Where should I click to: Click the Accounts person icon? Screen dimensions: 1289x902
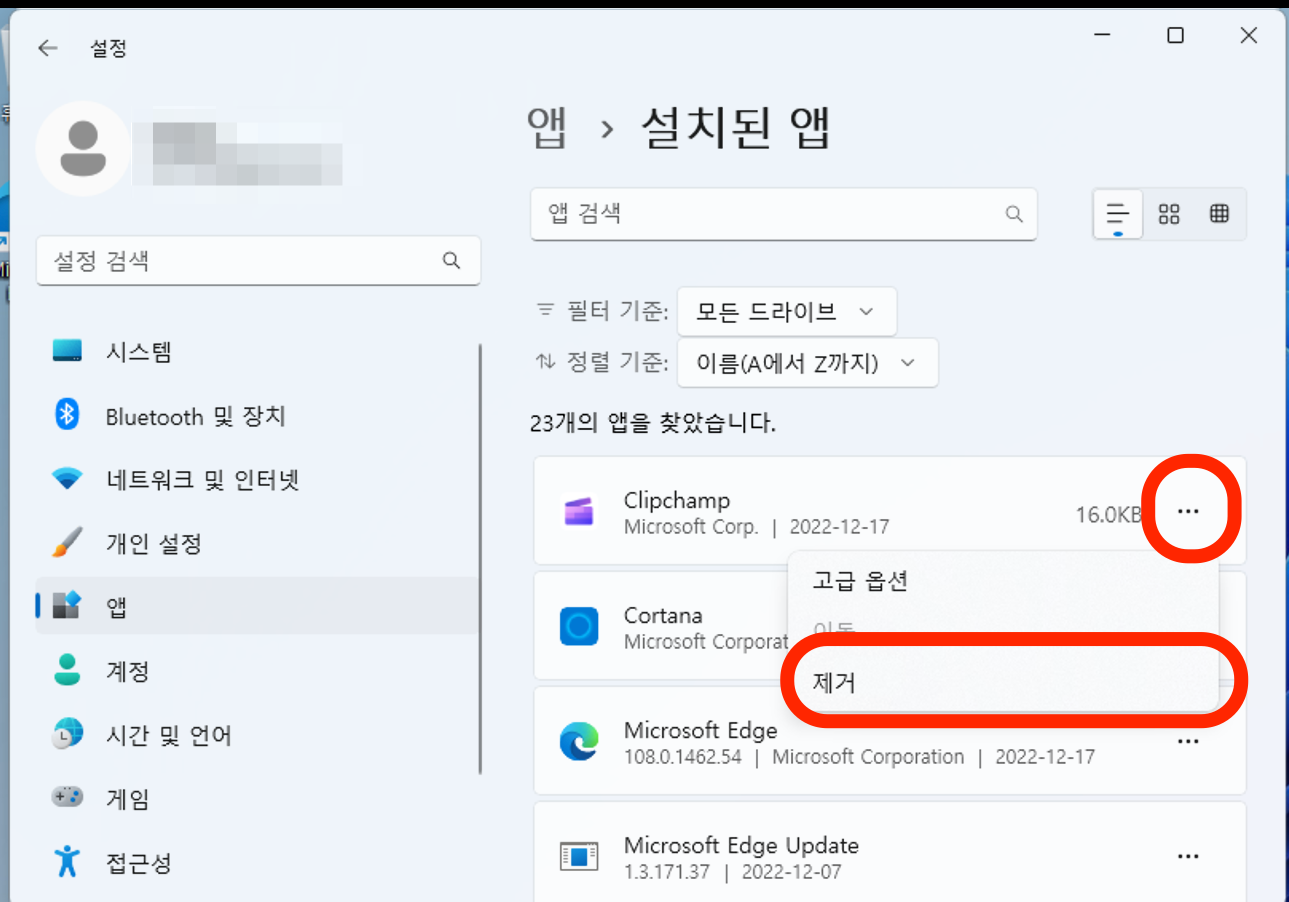click(67, 670)
